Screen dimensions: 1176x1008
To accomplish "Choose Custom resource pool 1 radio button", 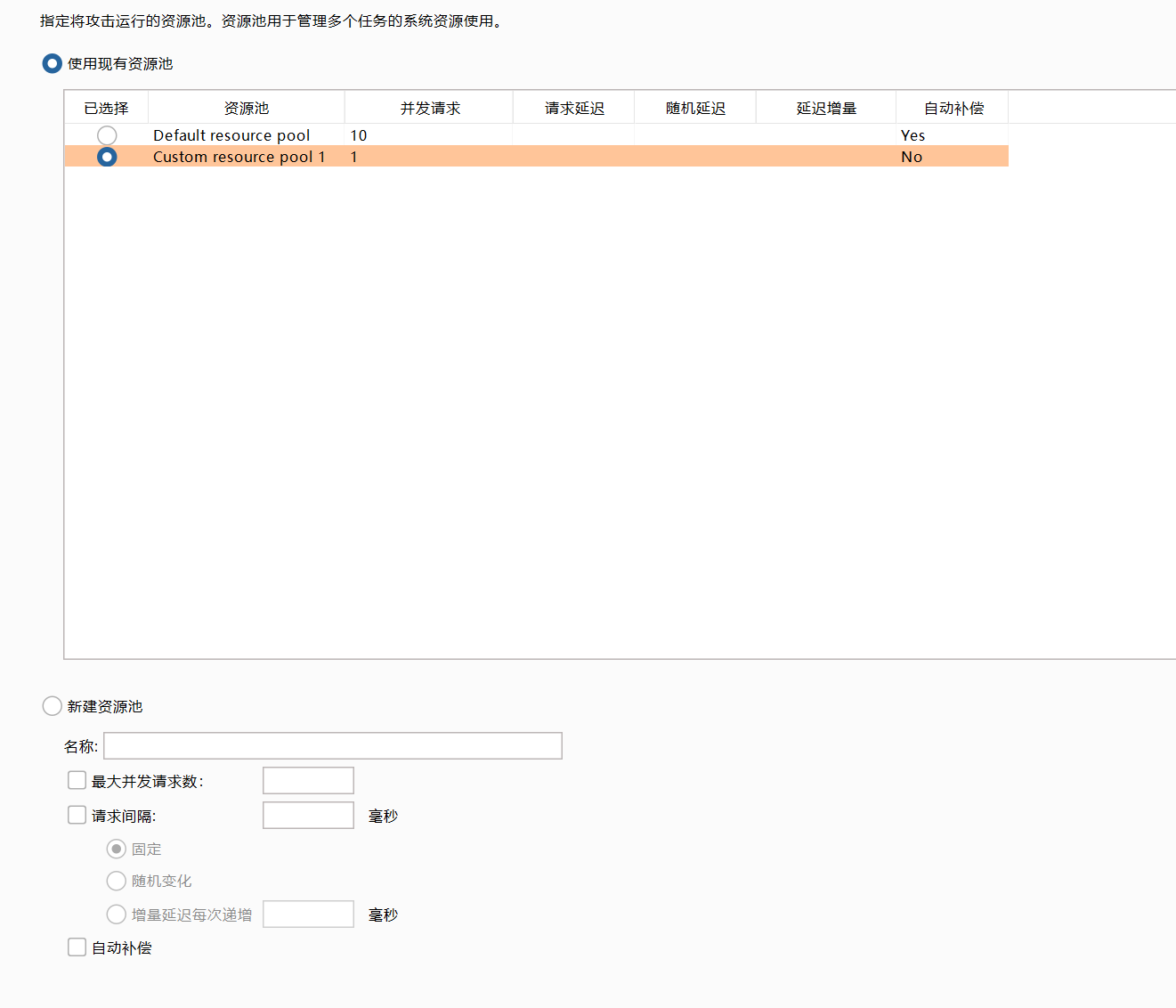I will pos(107,157).
